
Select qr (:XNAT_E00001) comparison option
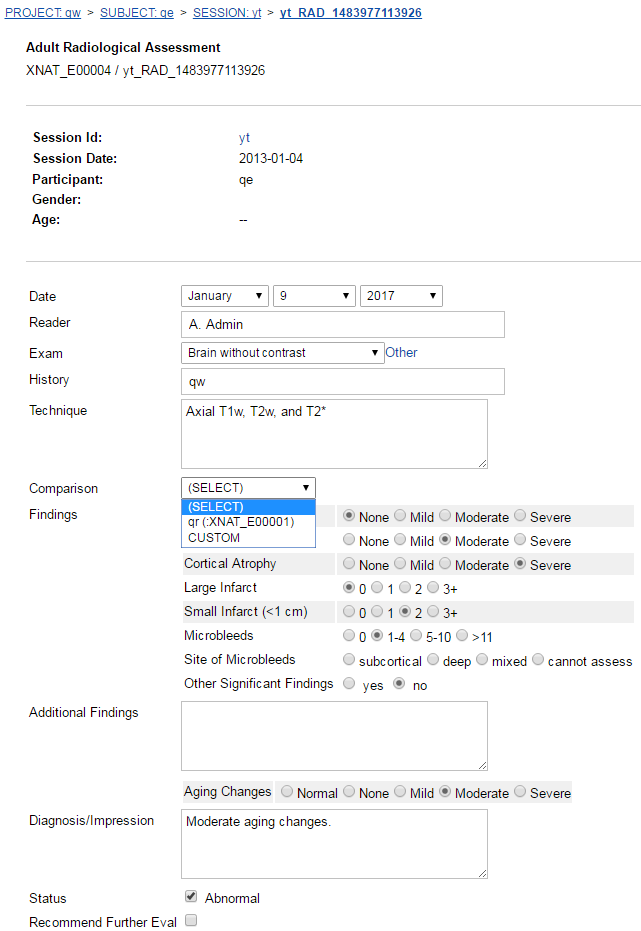[x=241, y=522]
